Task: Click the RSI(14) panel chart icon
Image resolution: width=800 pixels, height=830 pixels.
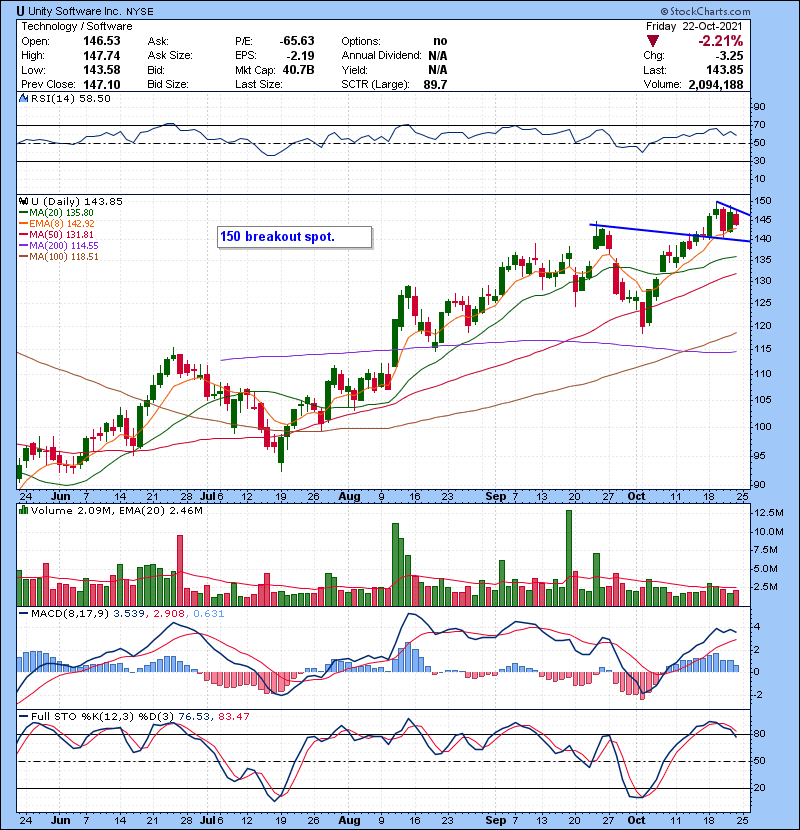Action: click(23, 98)
